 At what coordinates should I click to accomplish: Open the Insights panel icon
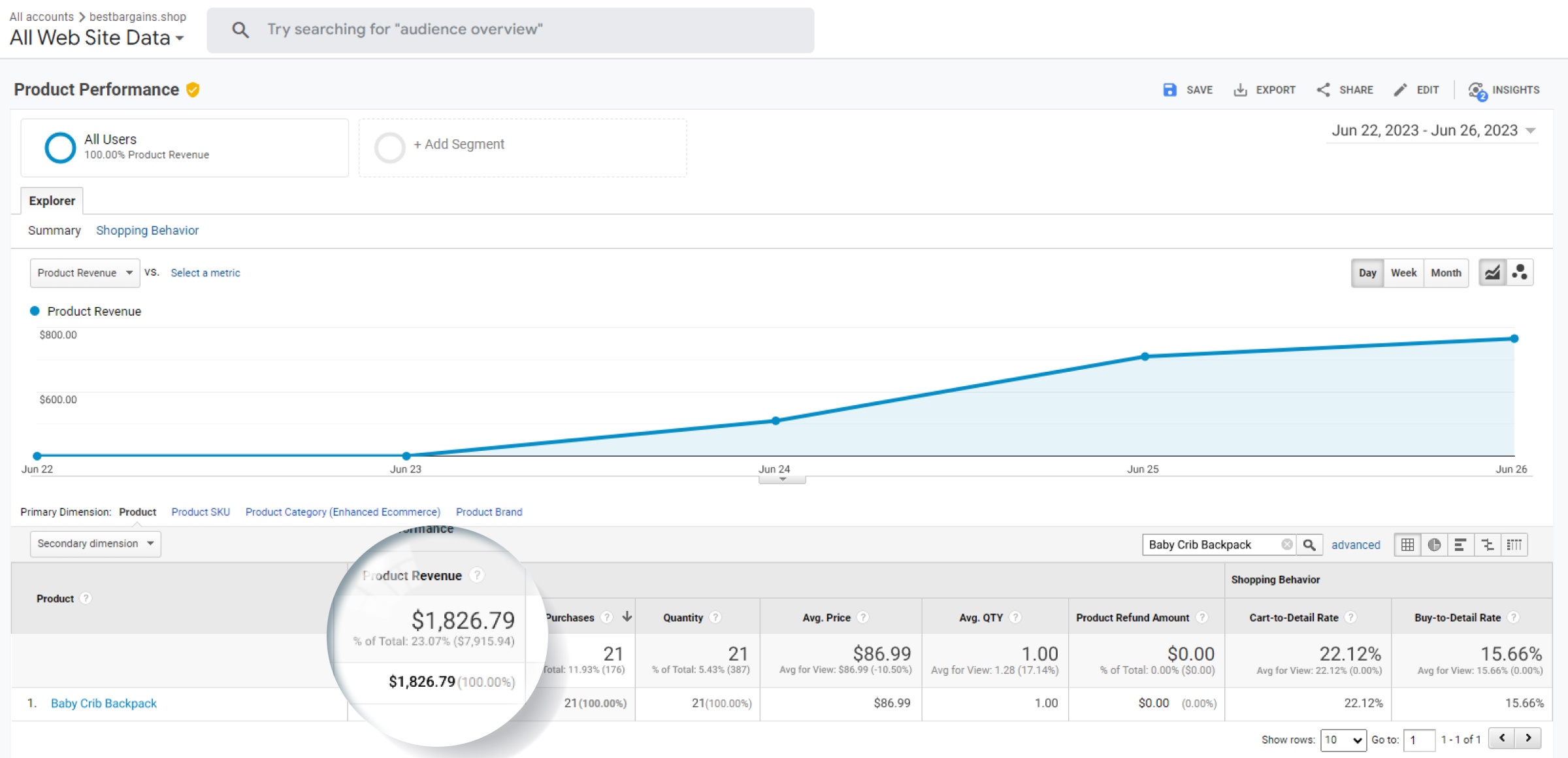tap(1477, 90)
